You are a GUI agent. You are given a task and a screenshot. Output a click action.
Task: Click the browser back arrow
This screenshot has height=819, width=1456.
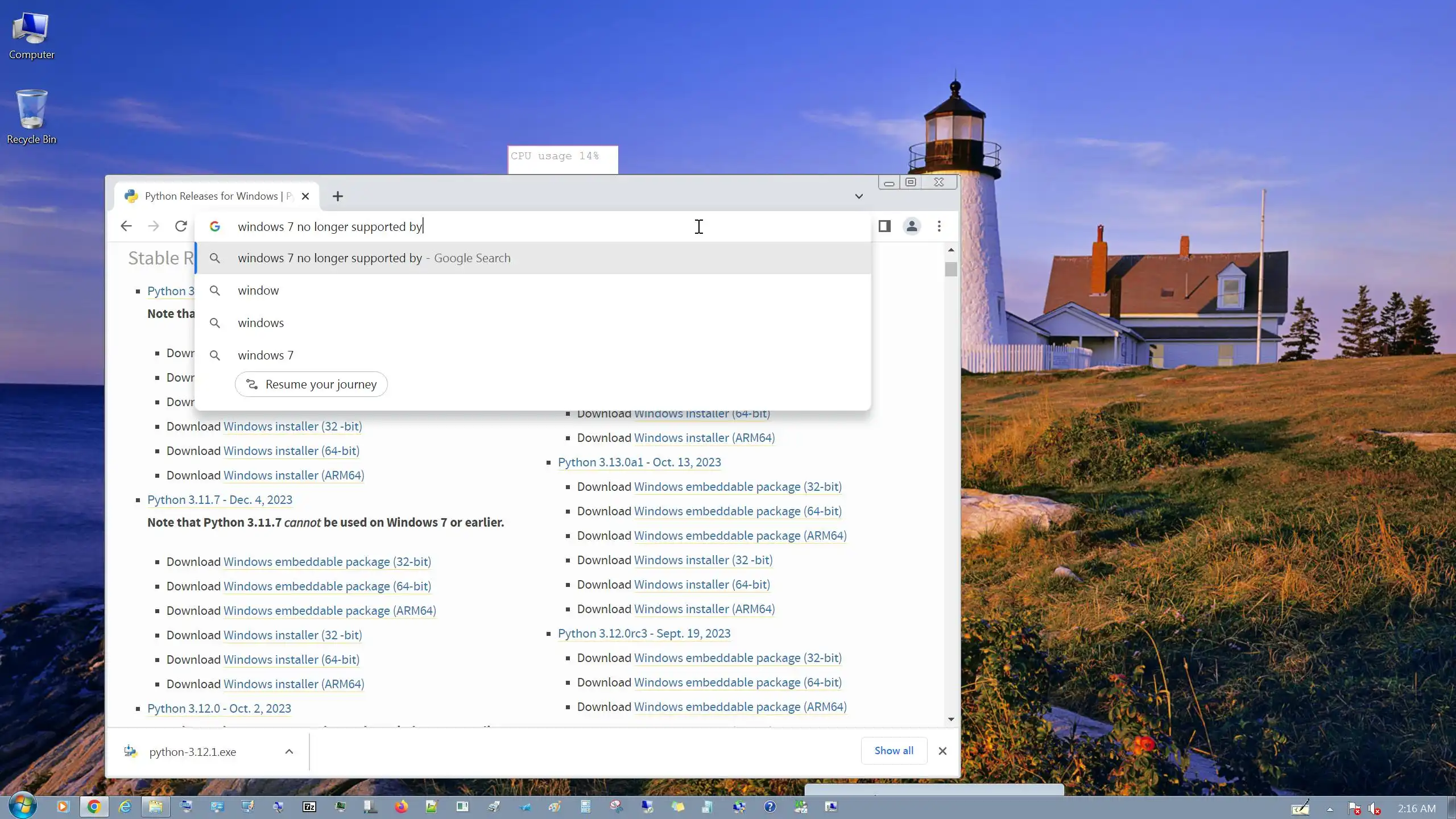(126, 226)
